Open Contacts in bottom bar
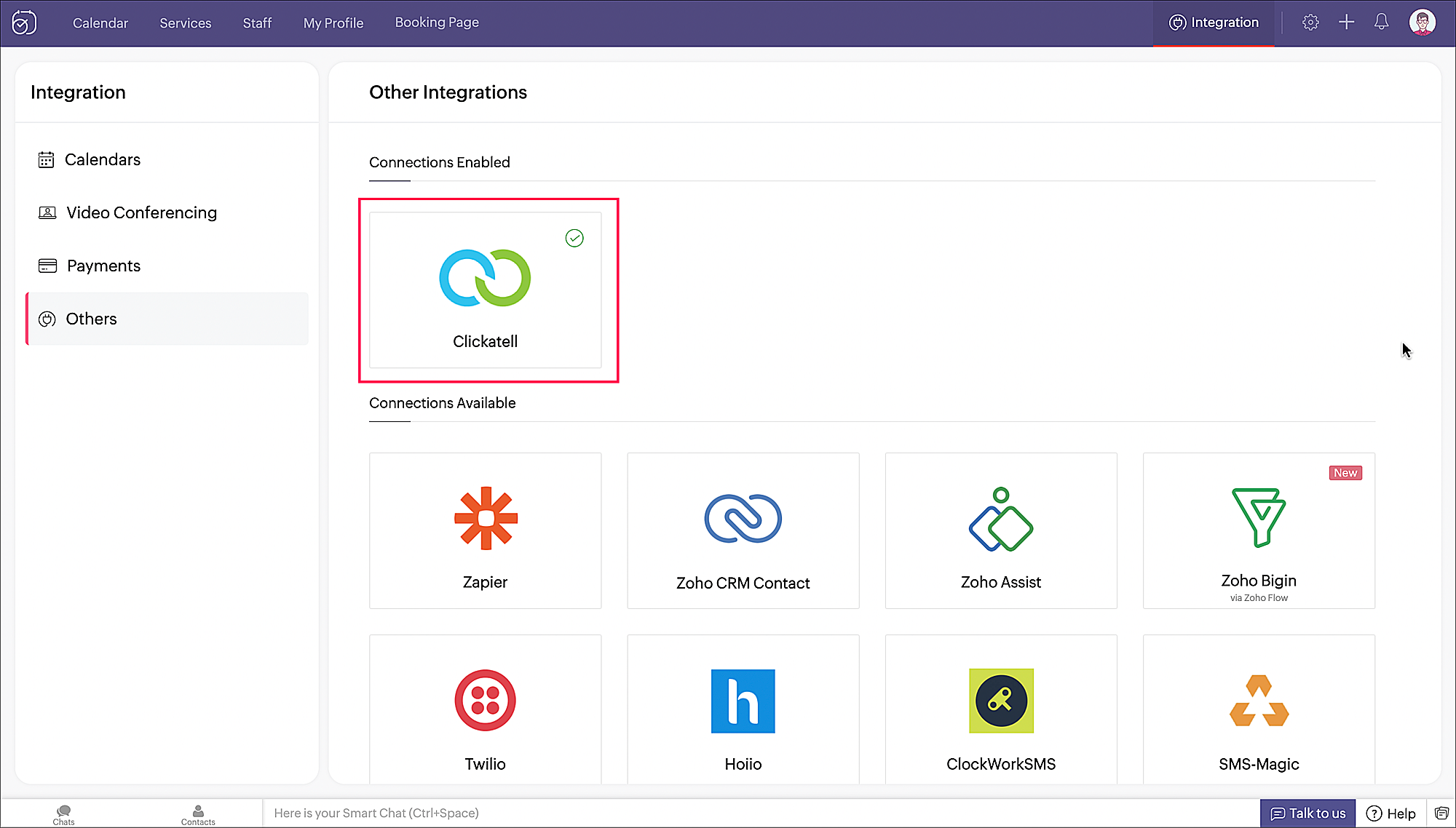The image size is (1456, 828). [198, 815]
